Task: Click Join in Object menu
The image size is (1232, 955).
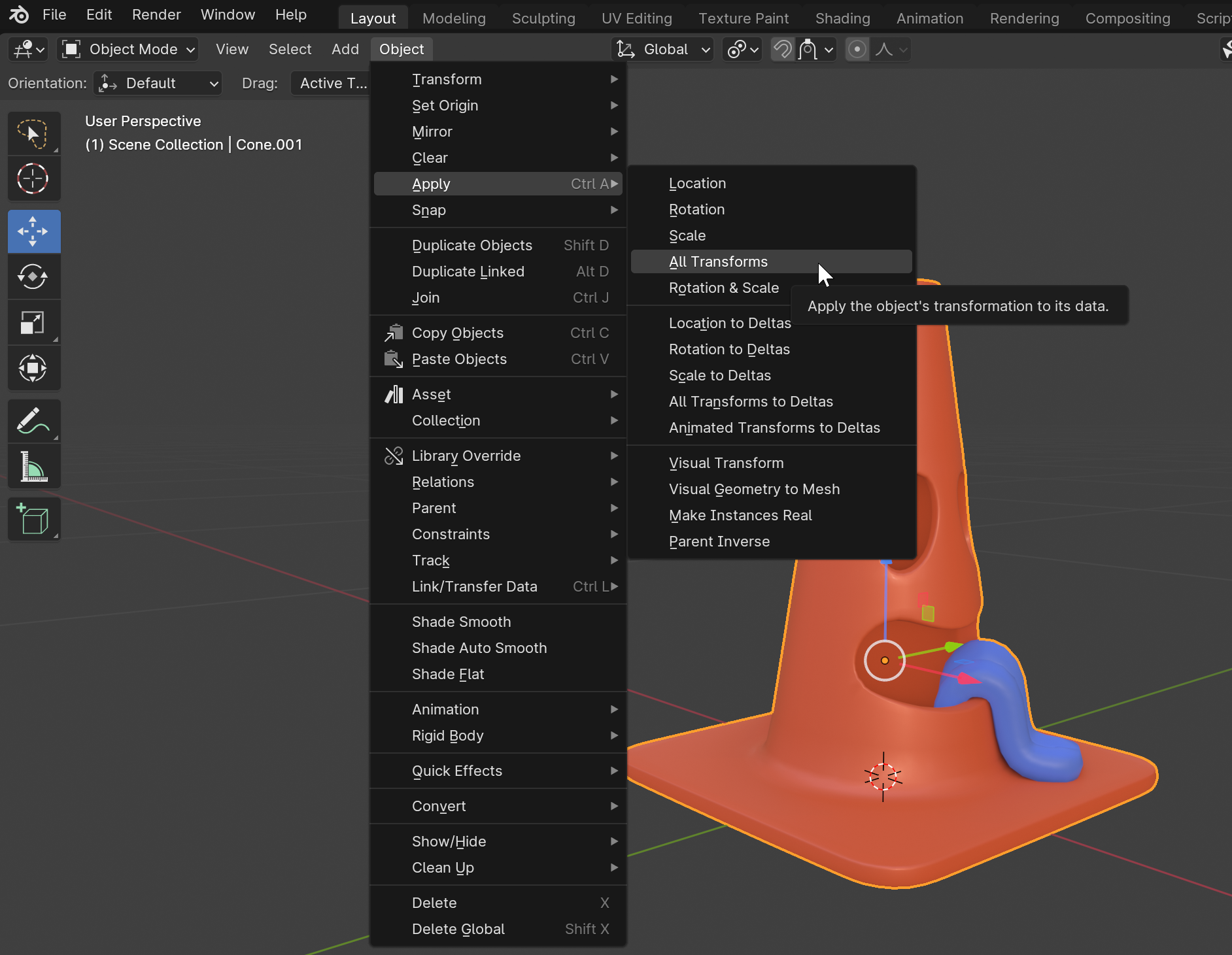Action: 498,297
